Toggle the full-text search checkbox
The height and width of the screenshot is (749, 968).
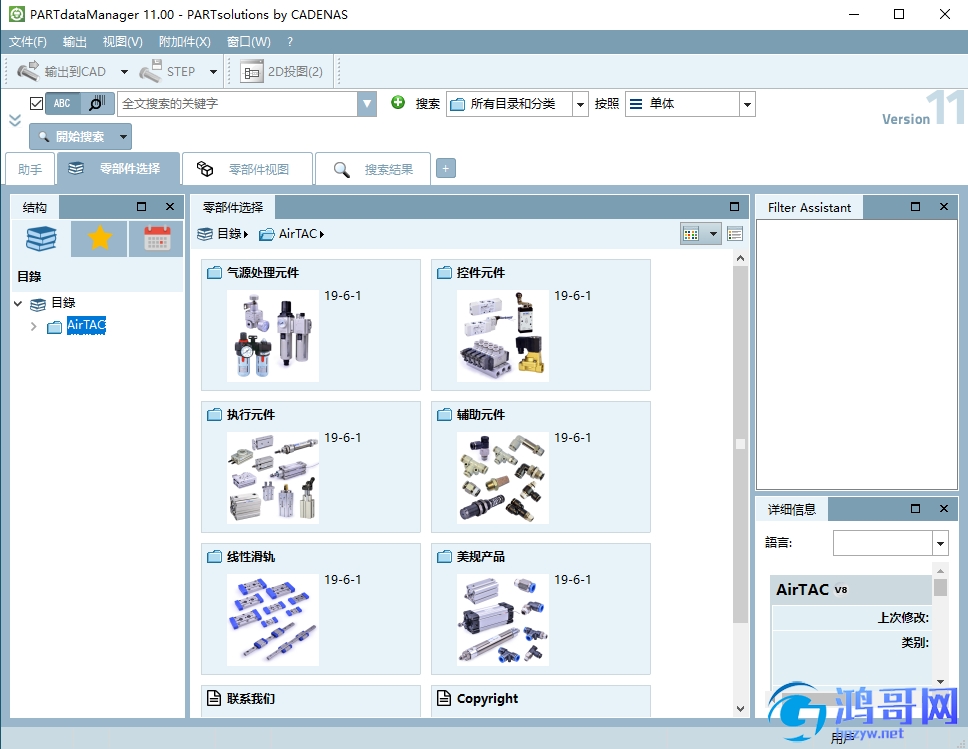pyautogui.click(x=36, y=103)
